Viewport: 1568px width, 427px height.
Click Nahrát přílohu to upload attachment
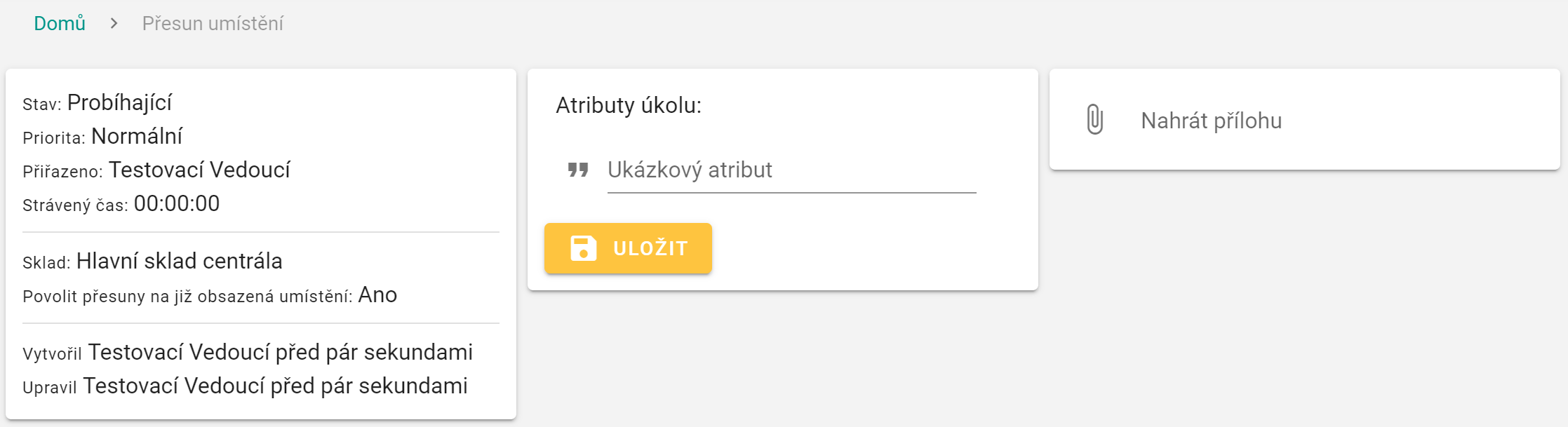tap(1210, 120)
